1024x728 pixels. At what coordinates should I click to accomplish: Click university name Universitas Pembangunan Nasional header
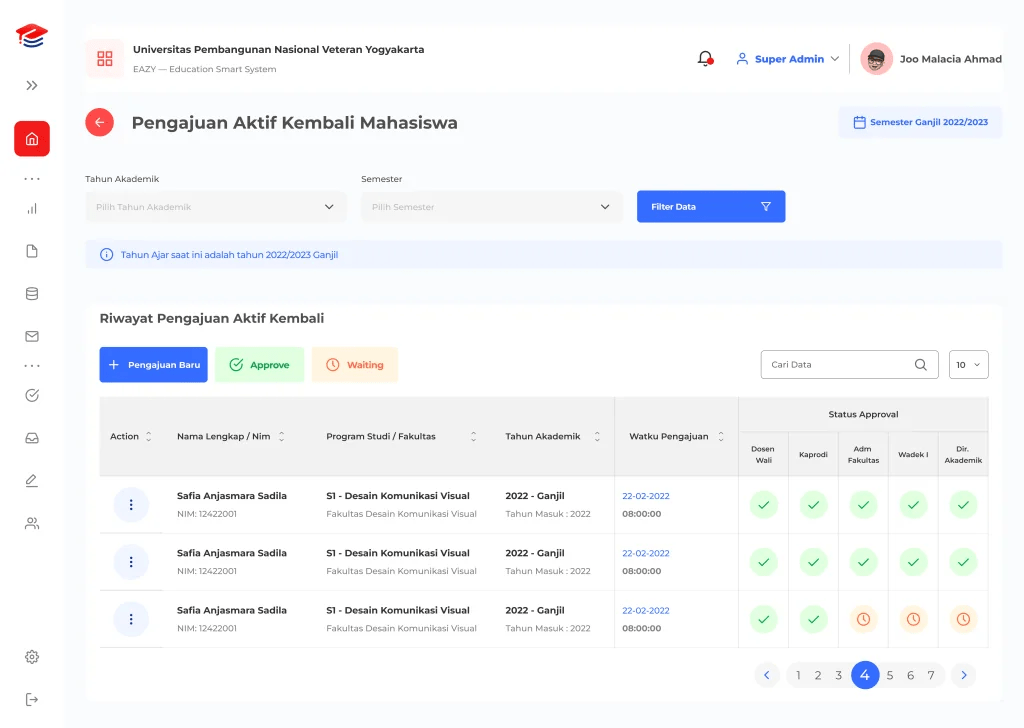pyautogui.click(x=278, y=50)
